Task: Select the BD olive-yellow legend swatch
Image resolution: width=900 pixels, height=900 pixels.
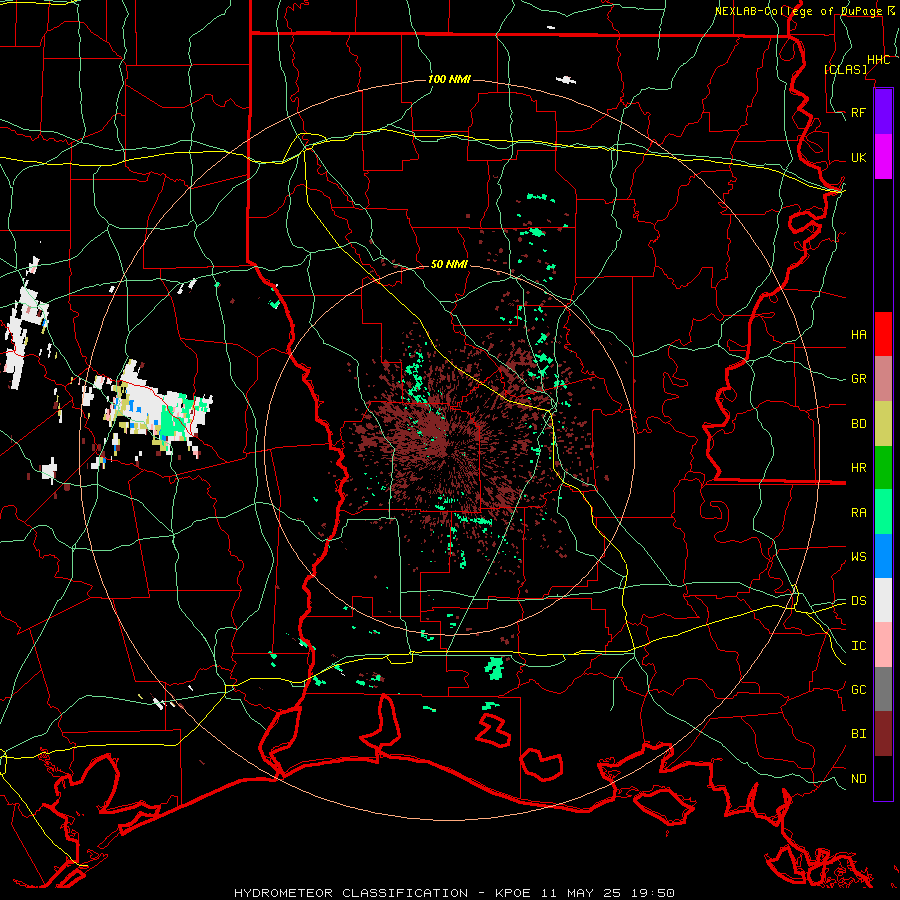Action: click(883, 423)
